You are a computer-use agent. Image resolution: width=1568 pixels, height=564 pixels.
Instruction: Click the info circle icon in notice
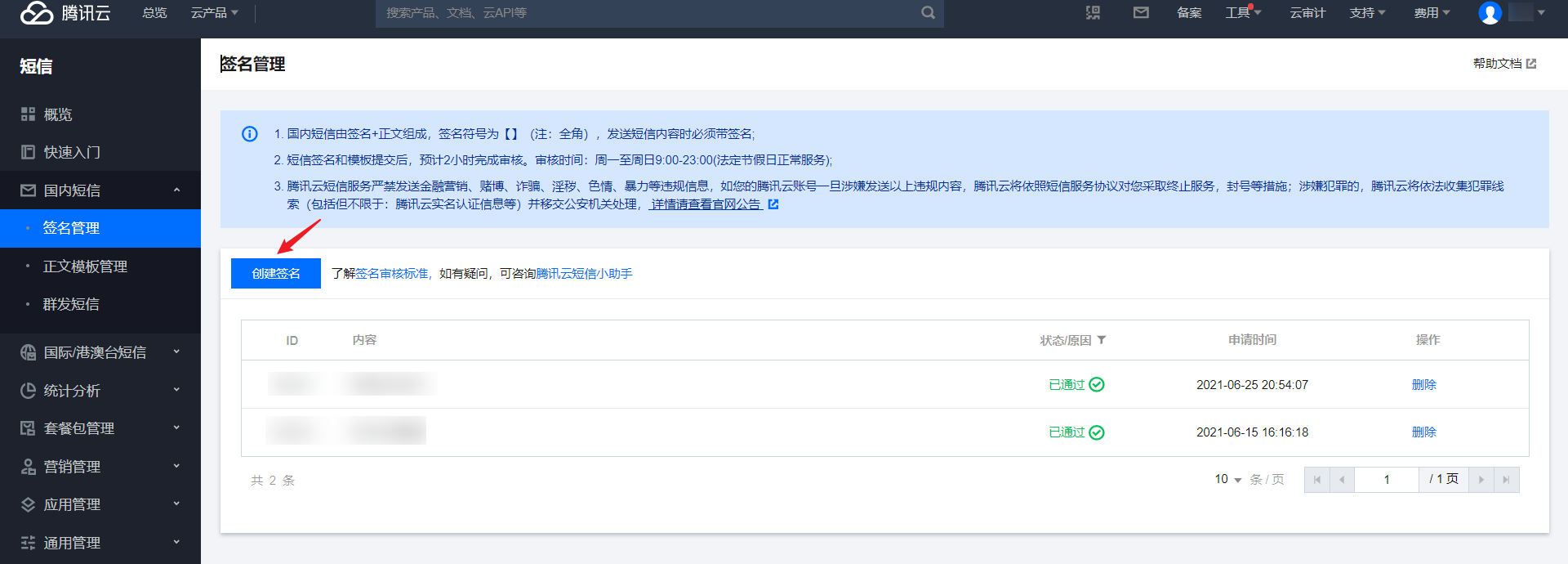250,134
